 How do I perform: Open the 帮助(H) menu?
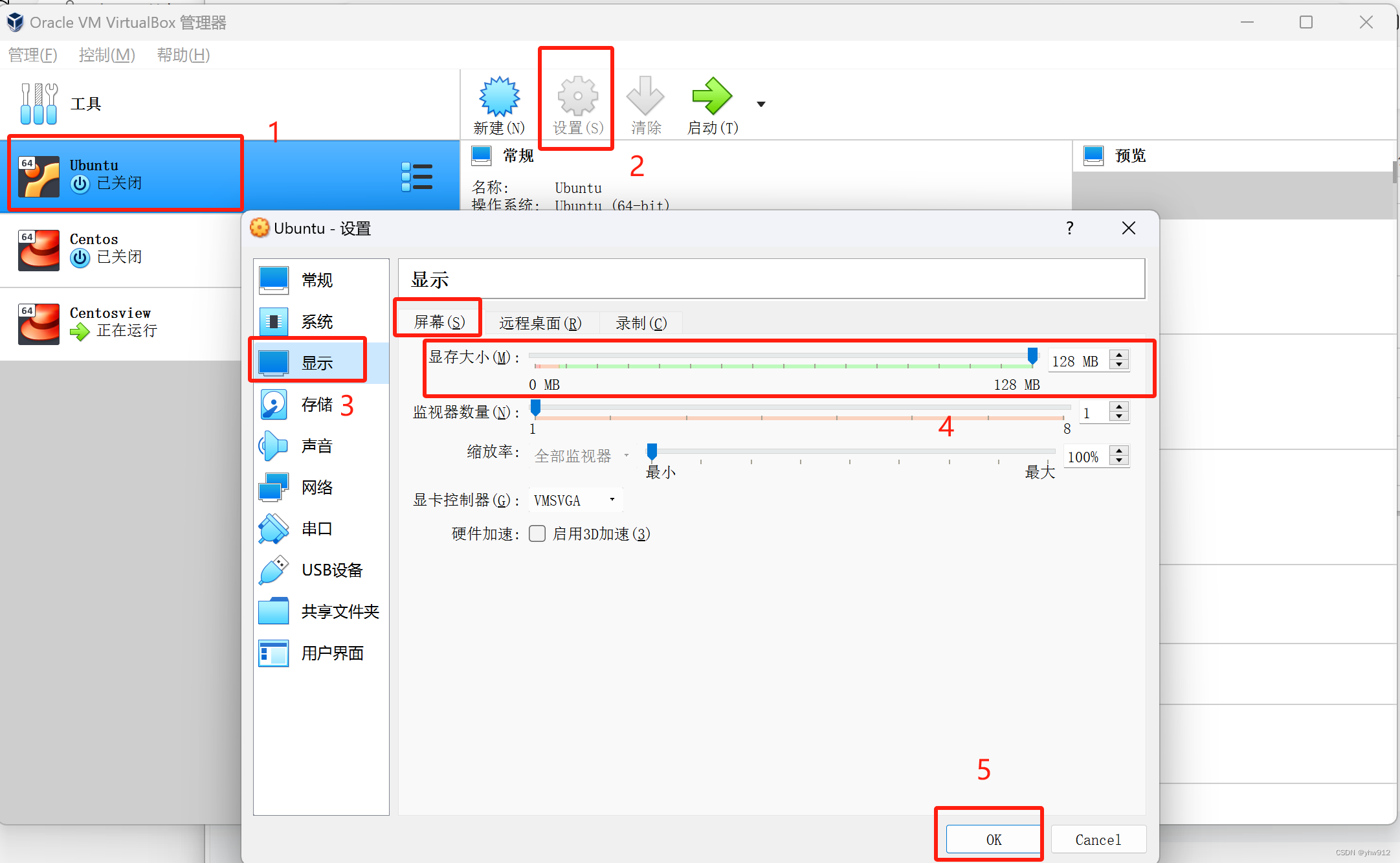pyautogui.click(x=183, y=55)
